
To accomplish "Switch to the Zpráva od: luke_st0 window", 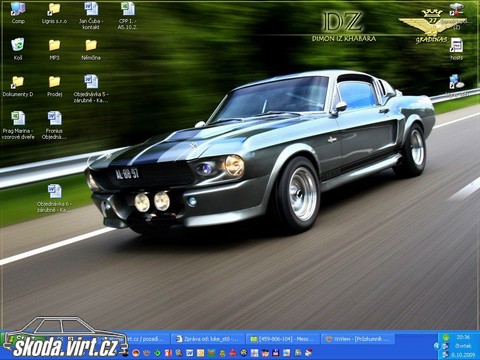I will pos(207,339).
